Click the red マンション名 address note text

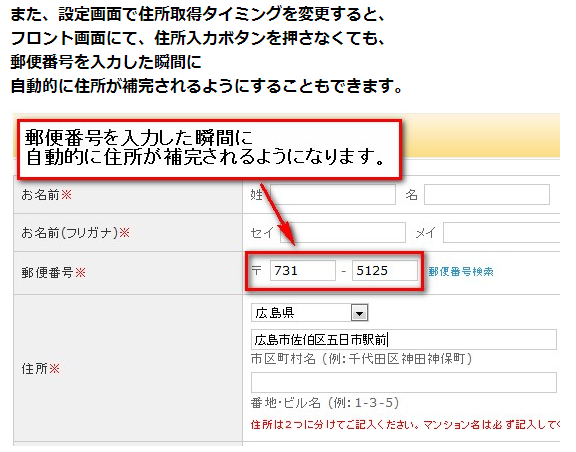tap(406, 425)
